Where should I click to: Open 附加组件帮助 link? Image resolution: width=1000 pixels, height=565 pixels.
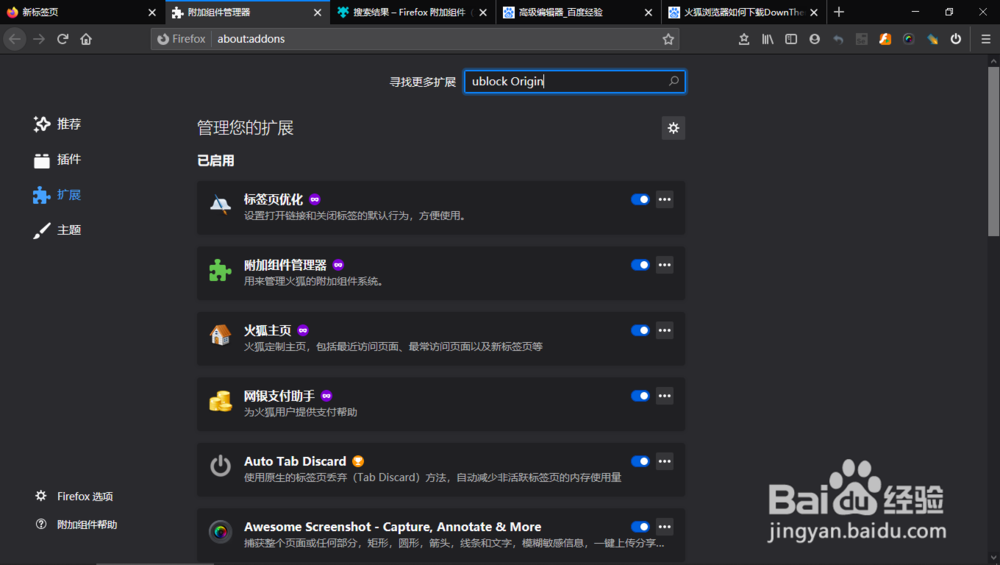76,524
